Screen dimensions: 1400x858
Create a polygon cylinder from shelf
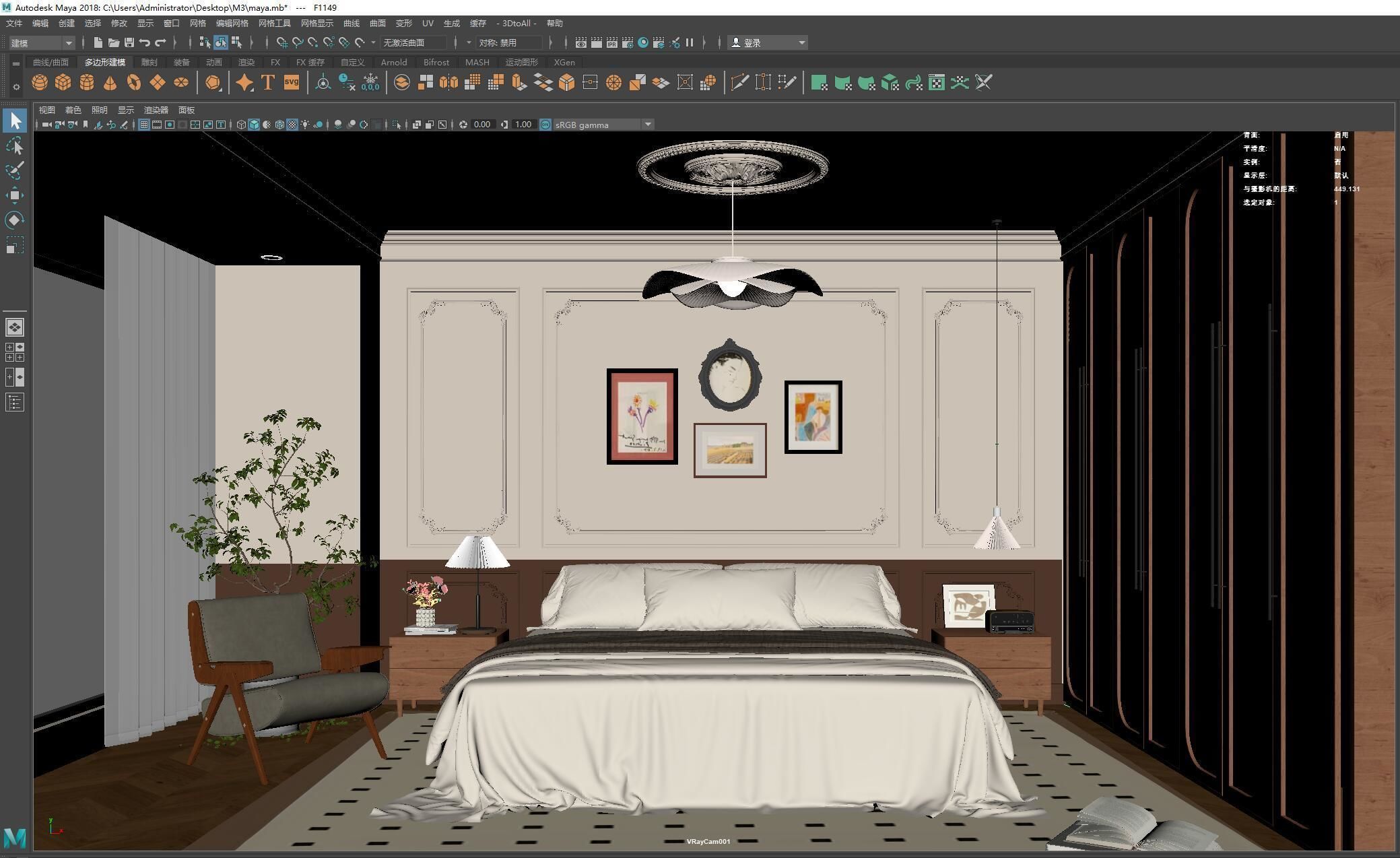87,83
